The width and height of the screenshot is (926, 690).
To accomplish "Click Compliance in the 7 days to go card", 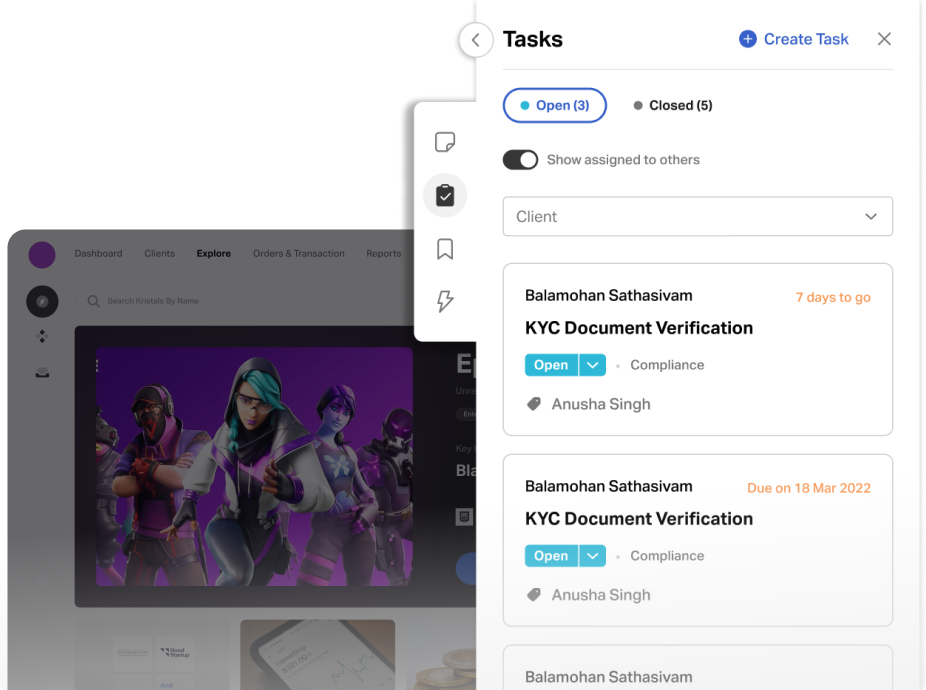I will 667,365.
